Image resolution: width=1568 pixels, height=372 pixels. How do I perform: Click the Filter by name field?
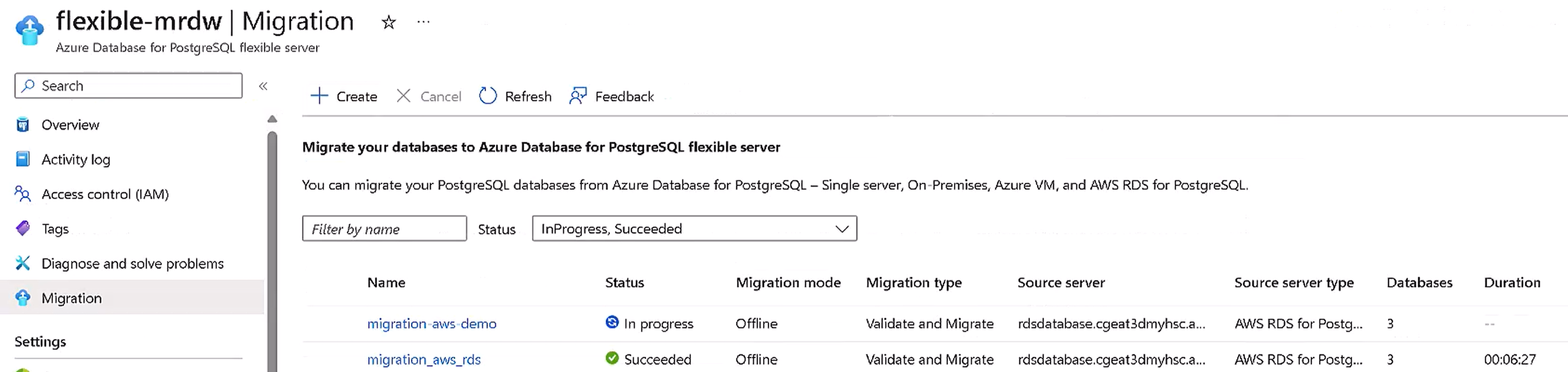click(x=384, y=229)
